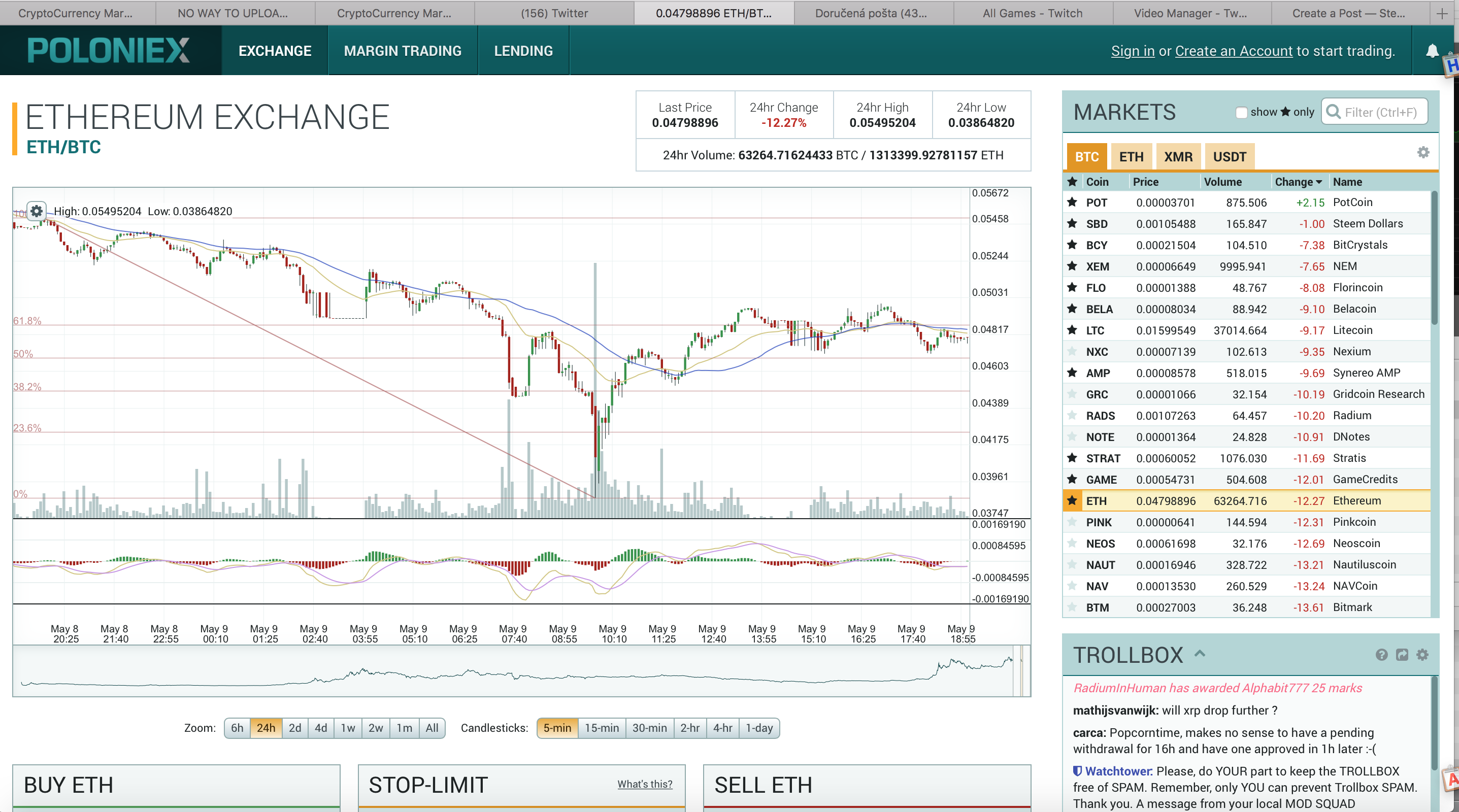Switch to the All Games - Twitch tab

click(x=1032, y=13)
